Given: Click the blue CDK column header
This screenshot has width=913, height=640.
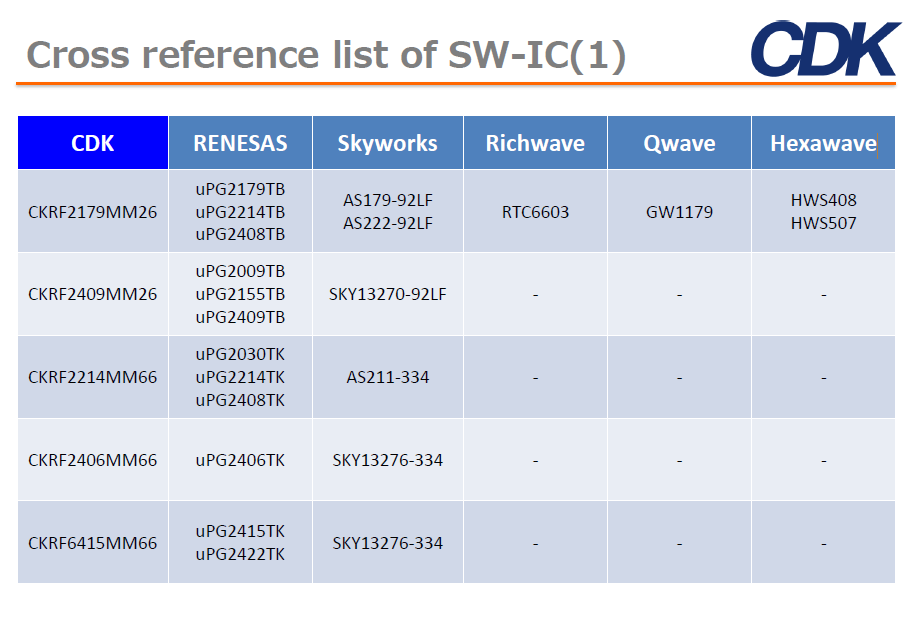Looking at the screenshot, I should pos(93,143).
